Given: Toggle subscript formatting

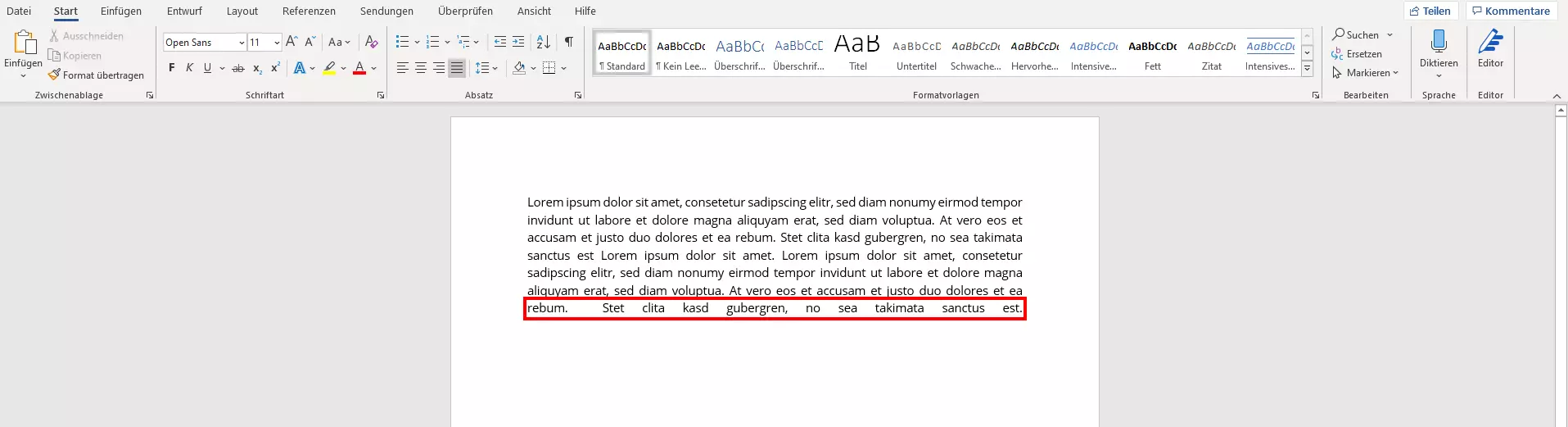Looking at the screenshot, I should point(257,68).
